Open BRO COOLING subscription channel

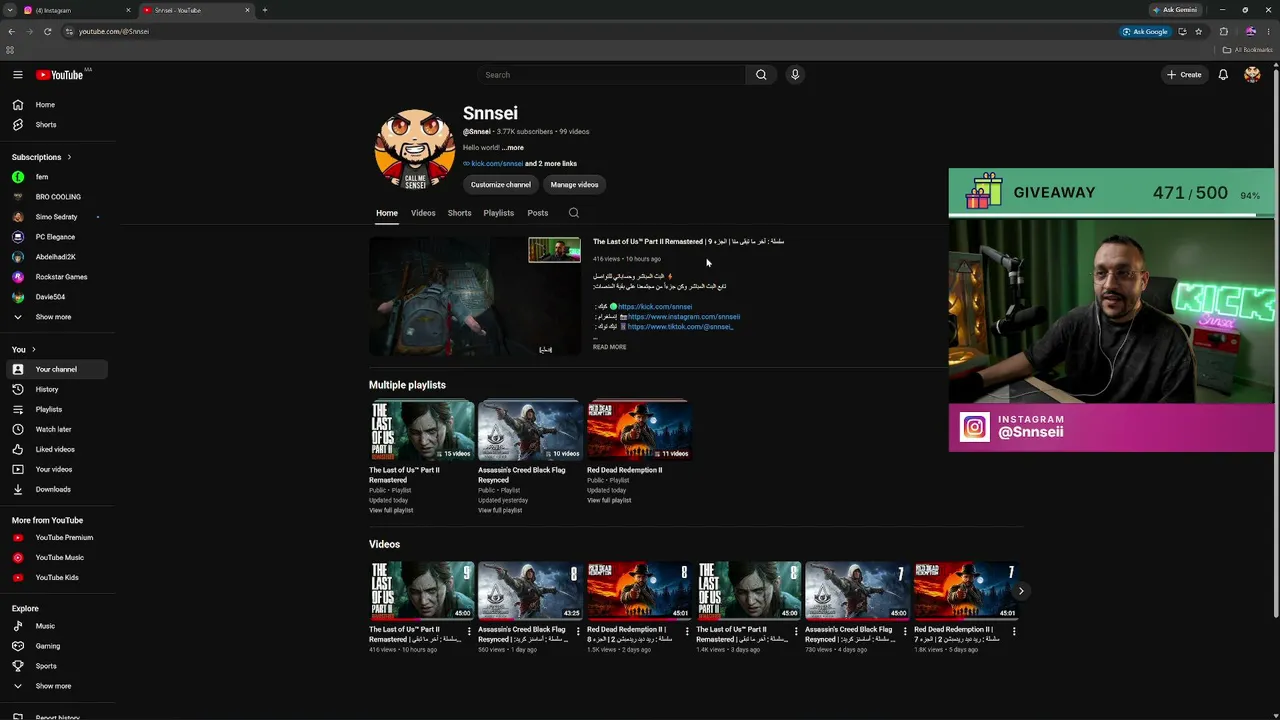point(59,197)
